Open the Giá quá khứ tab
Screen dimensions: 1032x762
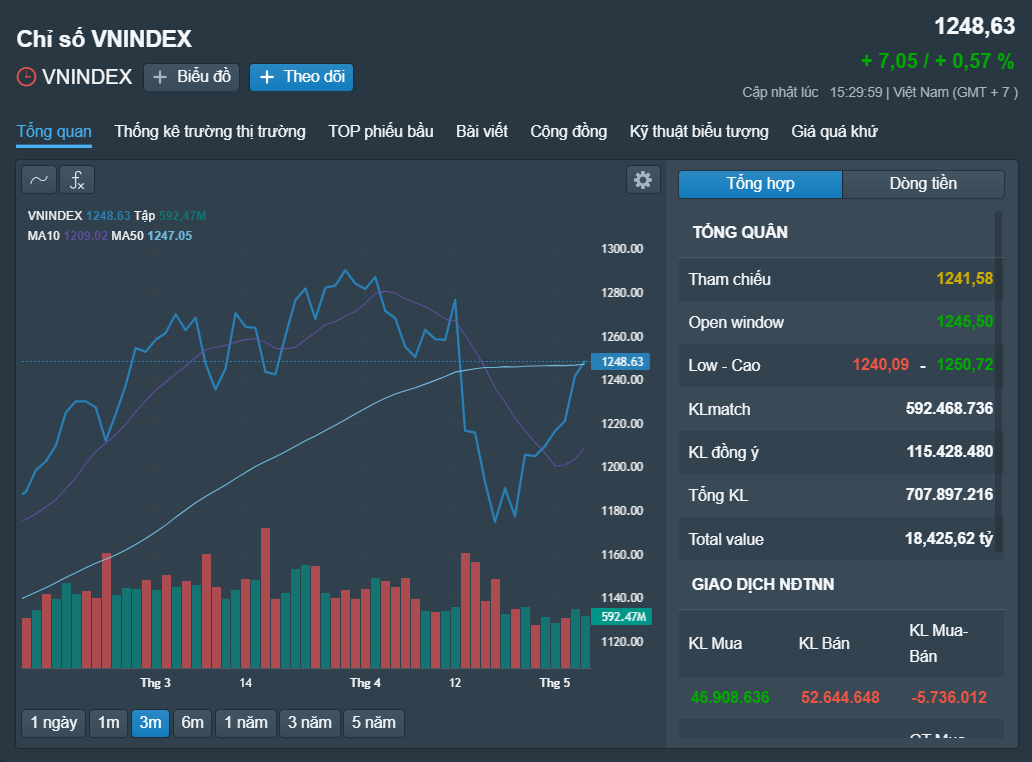835,132
